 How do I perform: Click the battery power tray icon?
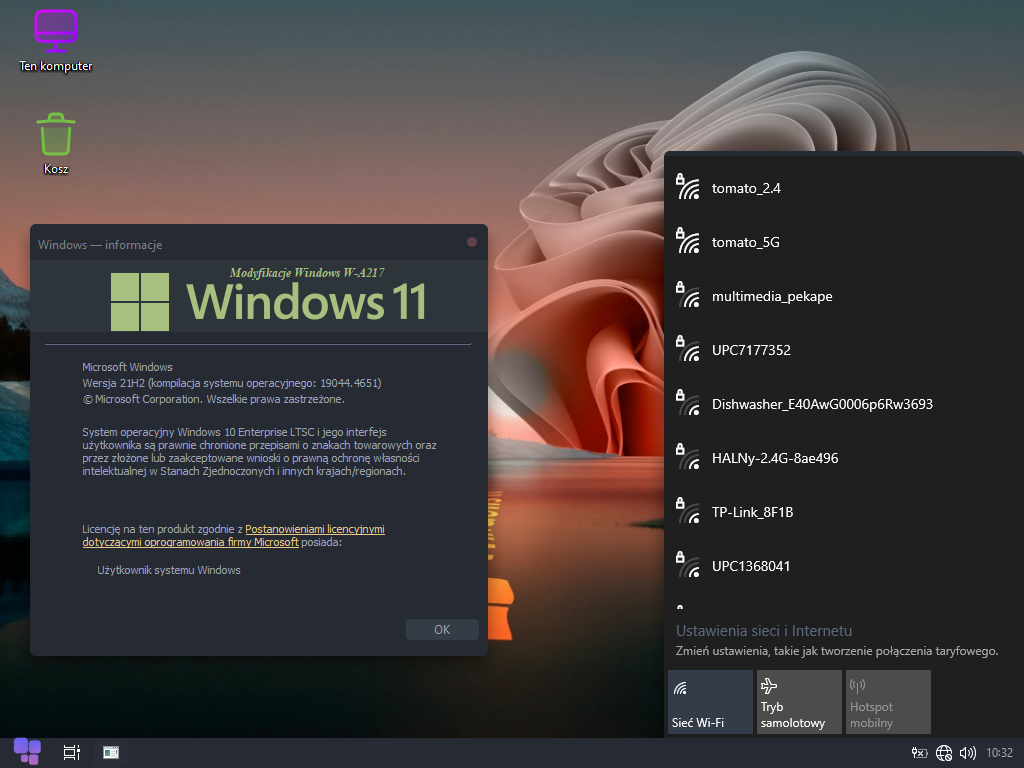pyautogui.click(x=920, y=753)
